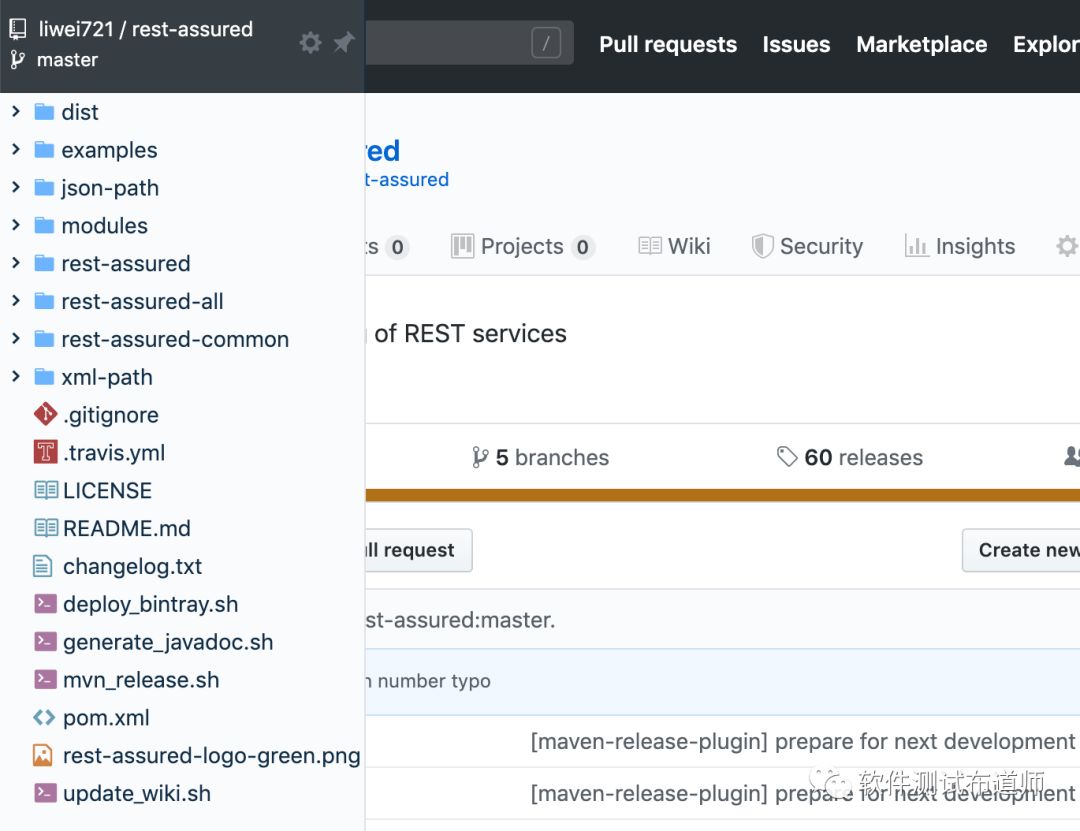Click the json-path folder icon
This screenshot has width=1080, height=831.
click(x=44, y=187)
